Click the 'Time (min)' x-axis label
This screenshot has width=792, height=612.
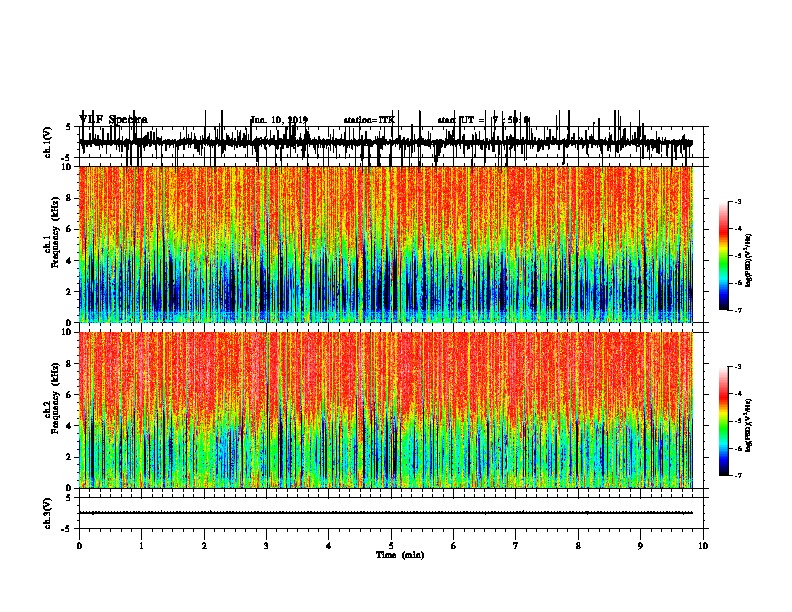[x=400, y=555]
